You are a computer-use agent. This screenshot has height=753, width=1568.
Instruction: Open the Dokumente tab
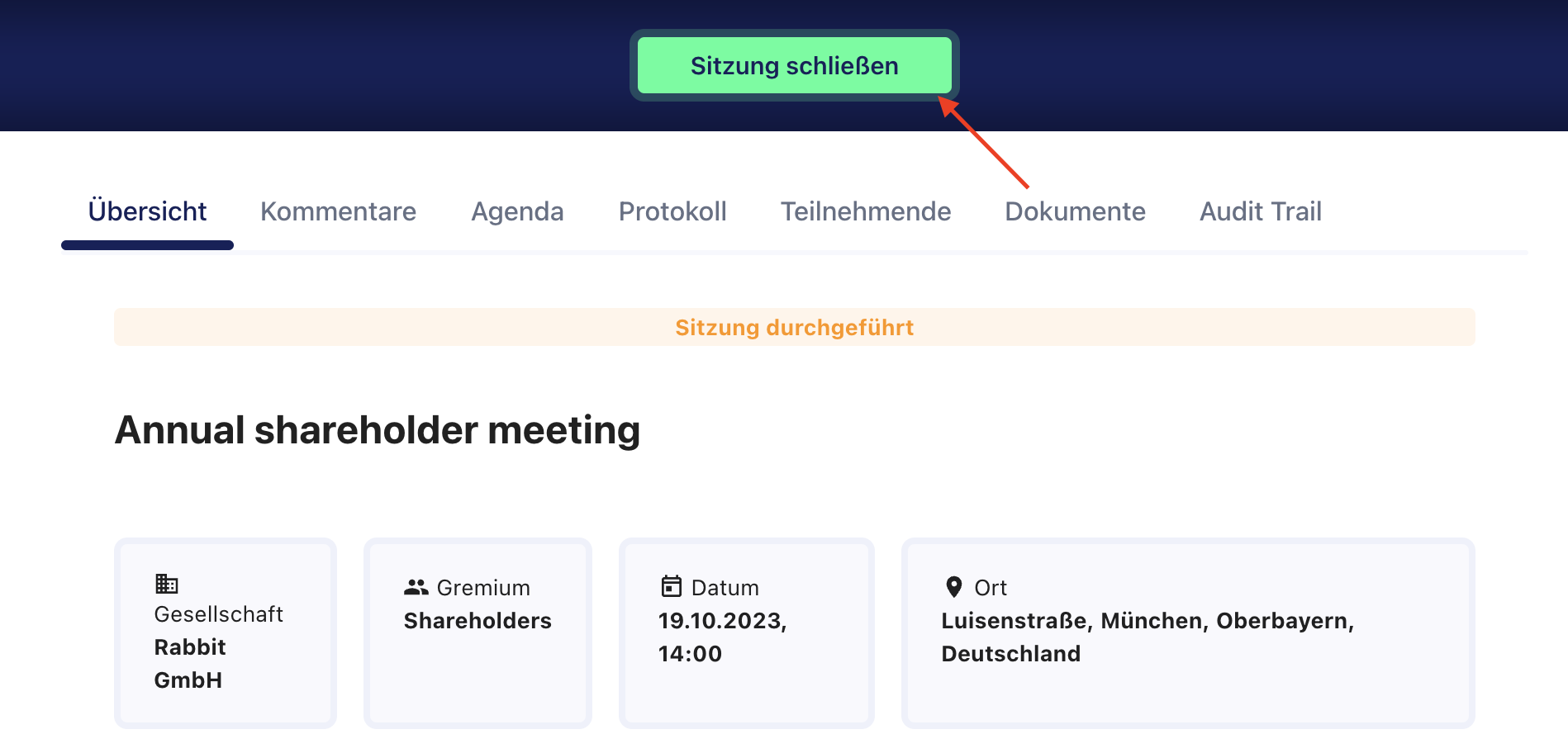coord(1075,211)
